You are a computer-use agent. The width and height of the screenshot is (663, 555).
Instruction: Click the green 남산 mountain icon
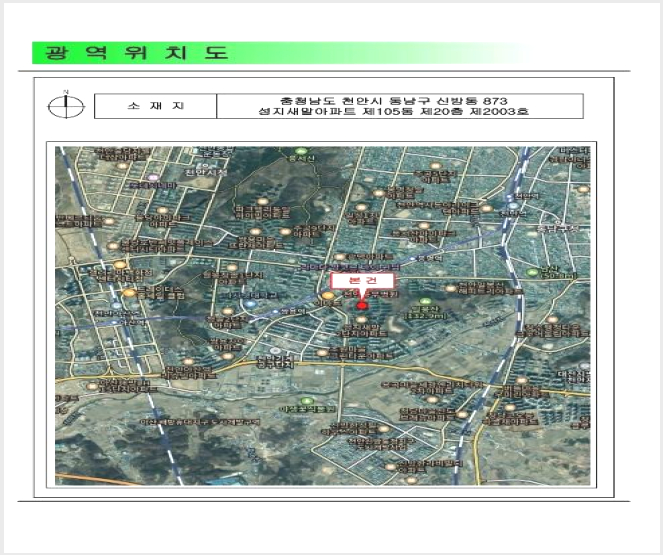(x=533, y=272)
